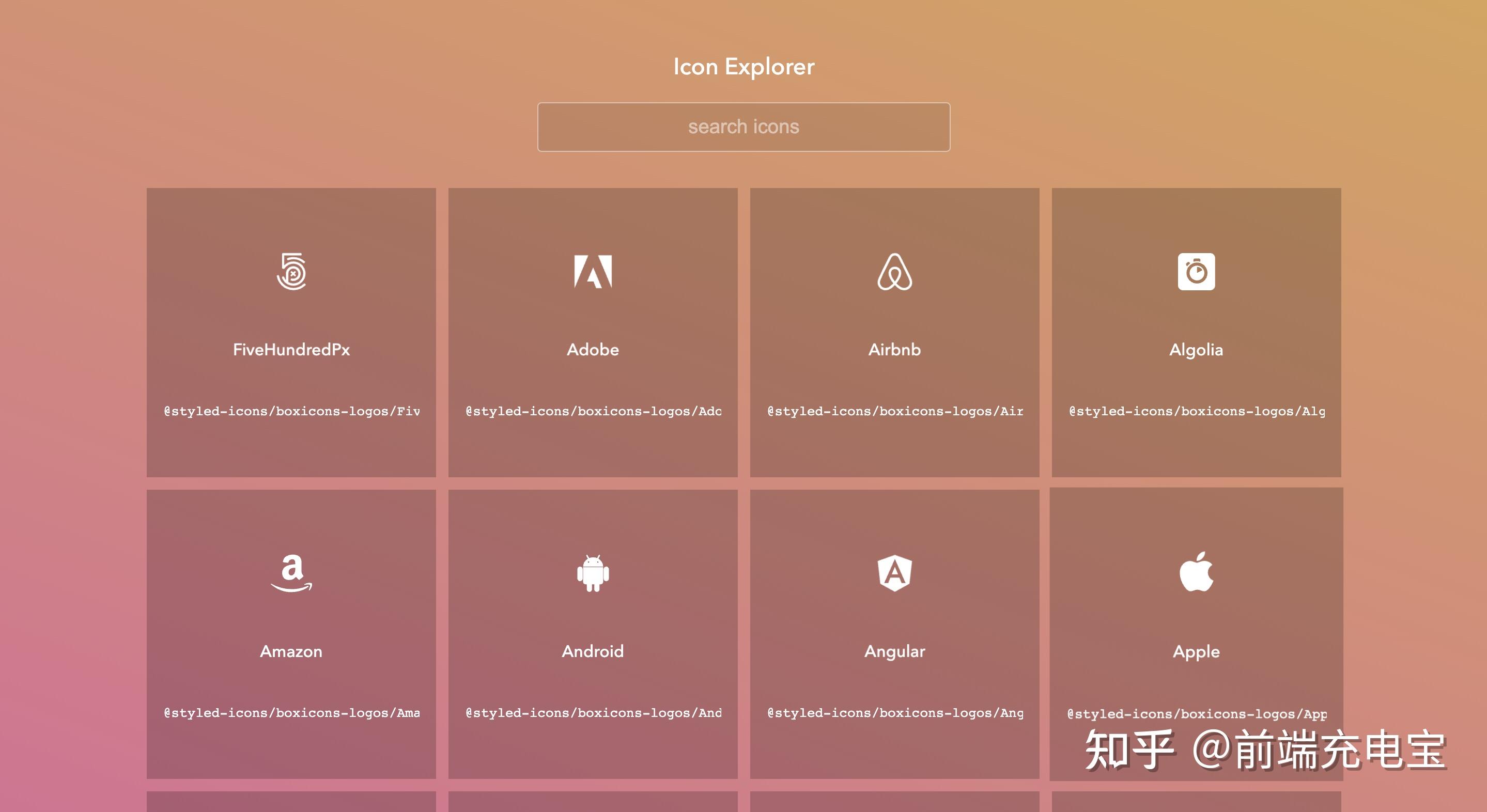
Task: Click the Android robot icon
Action: [x=593, y=572]
